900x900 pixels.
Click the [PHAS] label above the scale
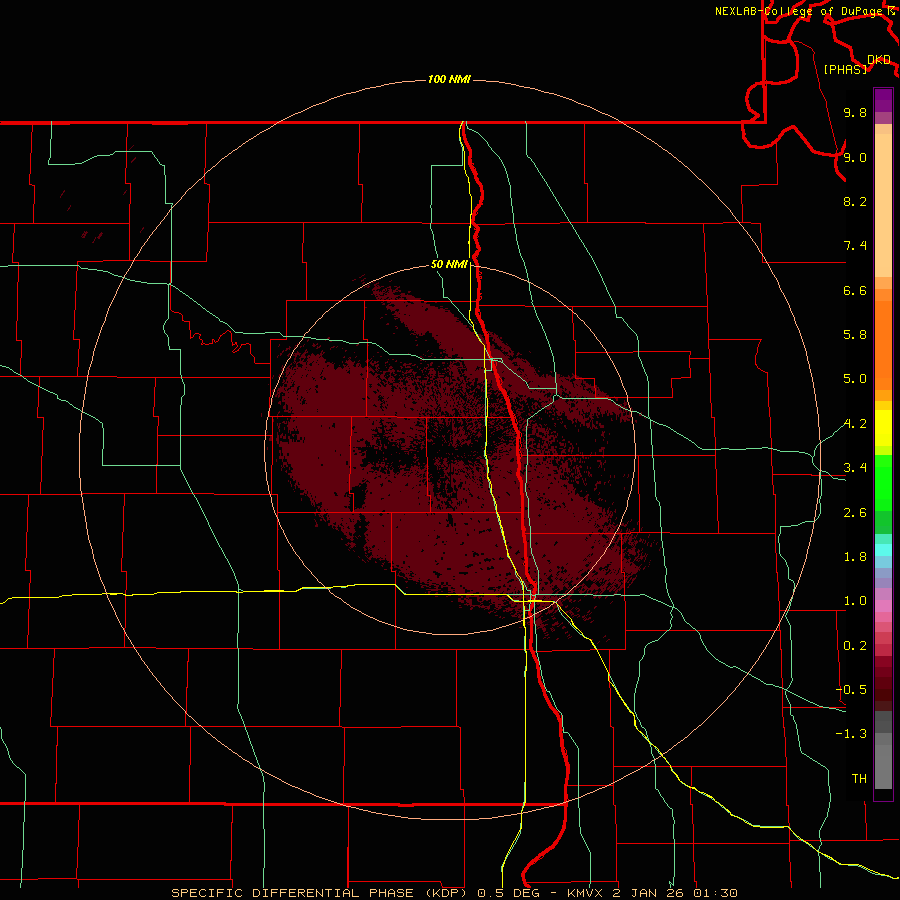(845, 69)
